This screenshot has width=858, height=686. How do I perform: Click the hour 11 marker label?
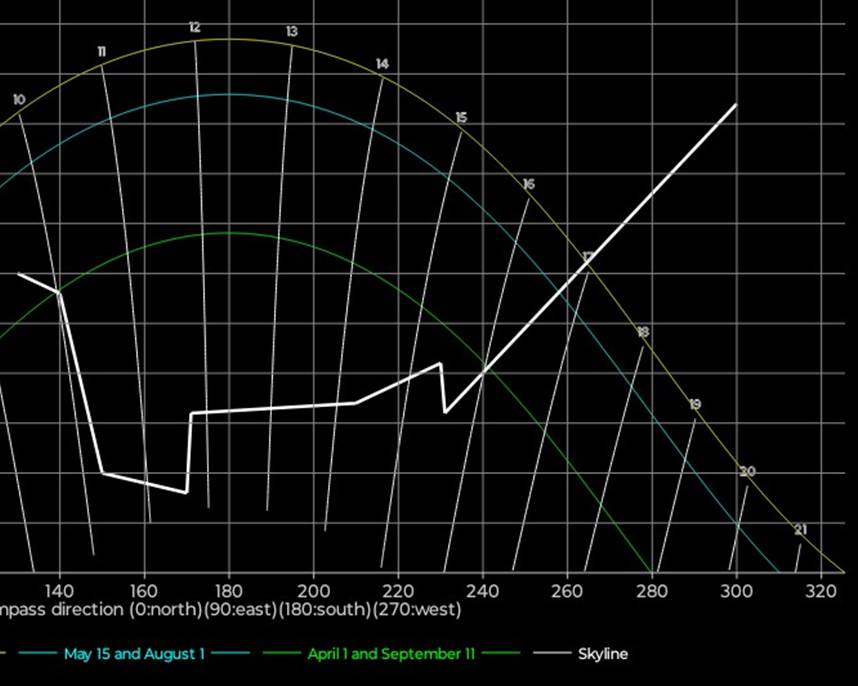point(102,51)
